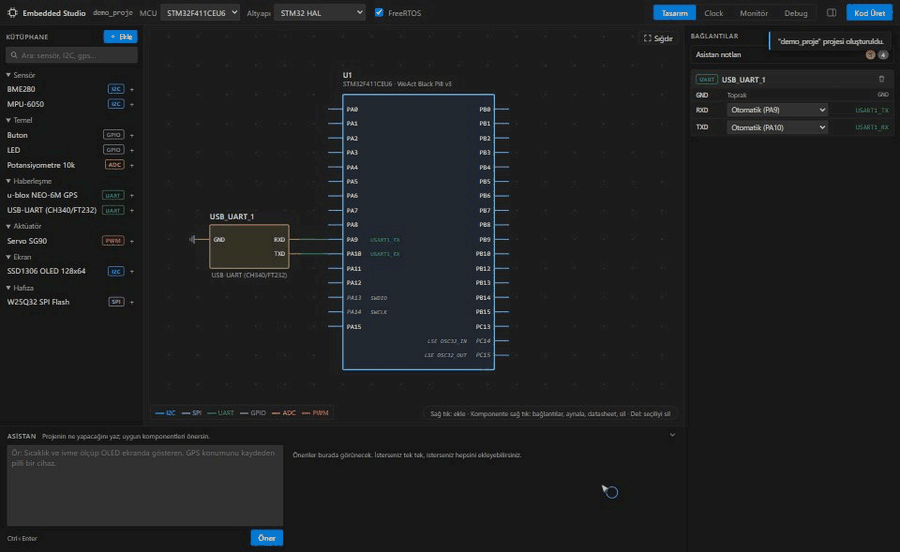The width and height of the screenshot is (900, 552).
Task: Delete USB_UART_1 with the trash icon
Action: 882,79
